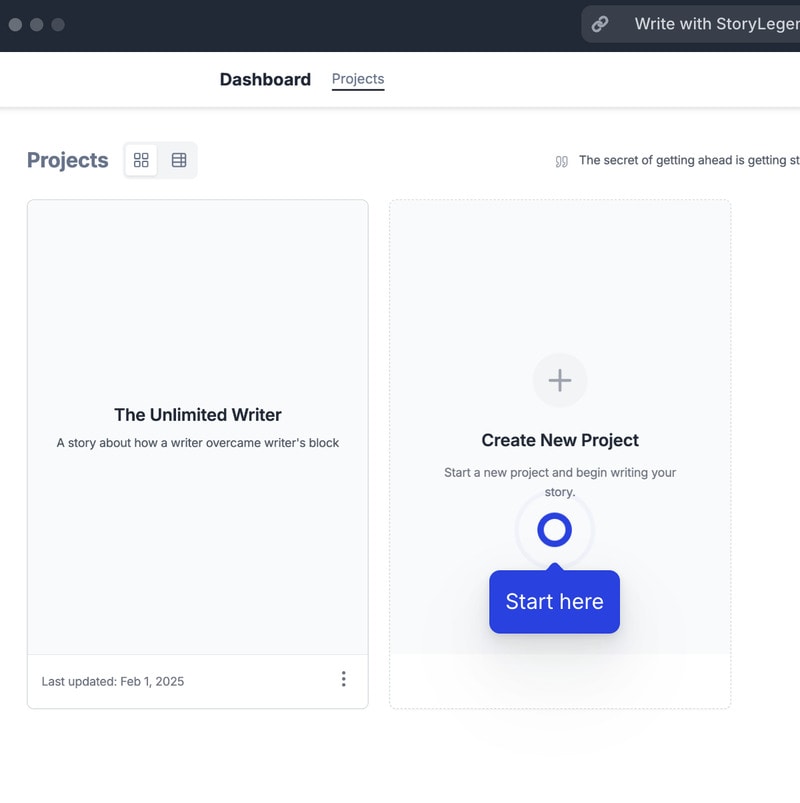Go to Dashboard from the header

pyautogui.click(x=265, y=80)
